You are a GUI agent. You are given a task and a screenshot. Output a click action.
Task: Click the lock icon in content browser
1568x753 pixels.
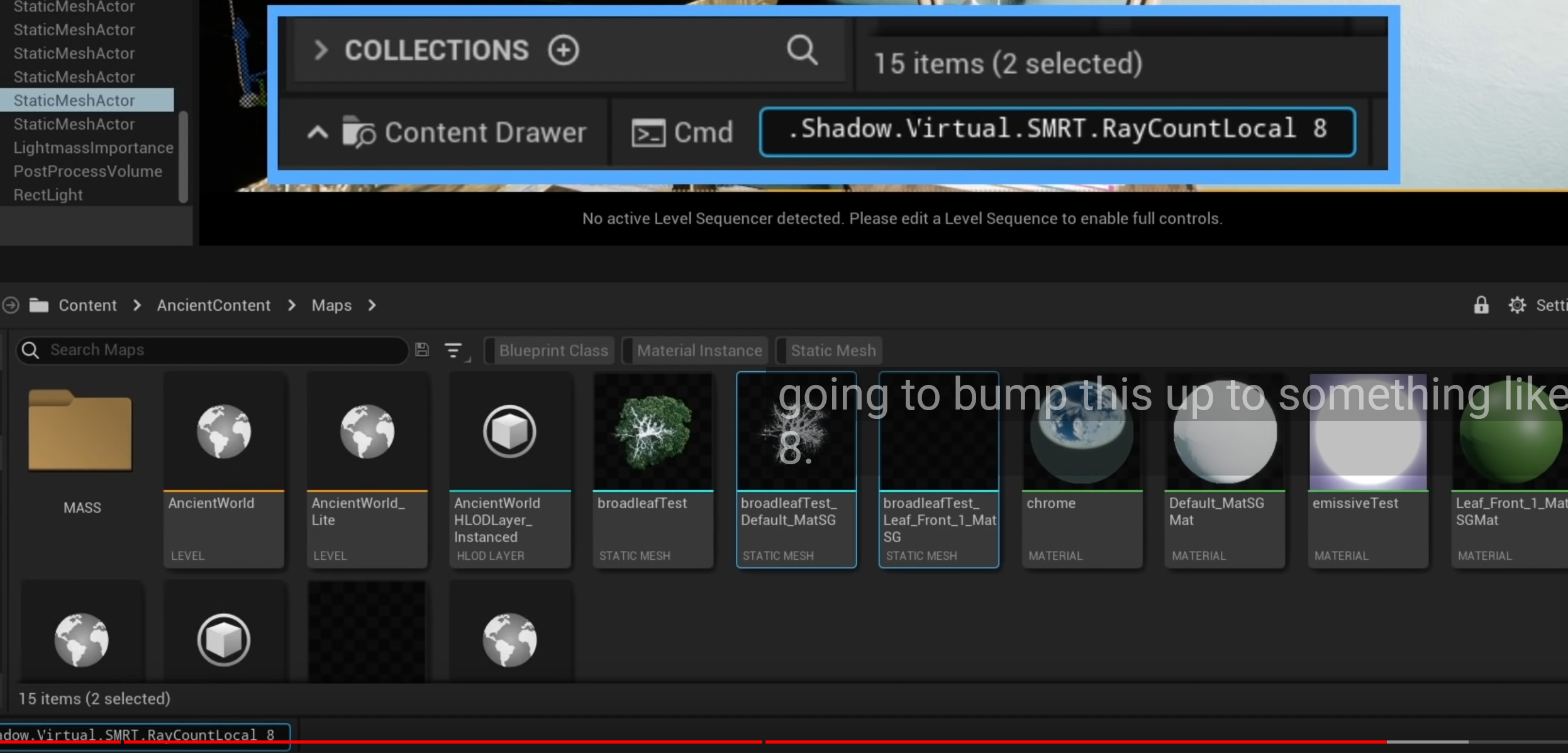(1481, 305)
